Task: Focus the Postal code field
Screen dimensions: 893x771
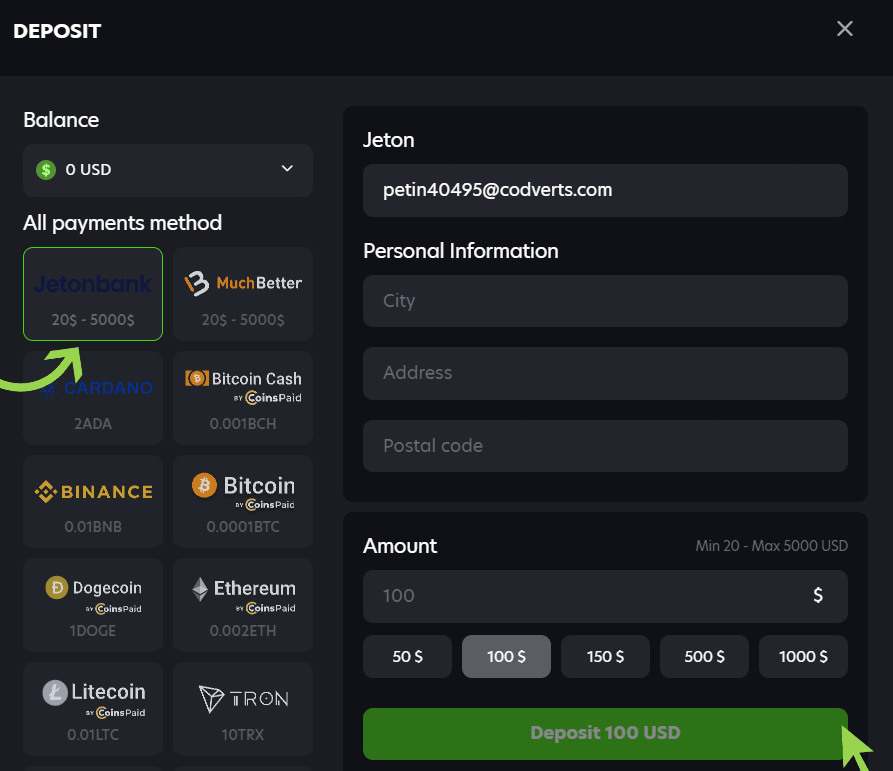Action: point(605,446)
